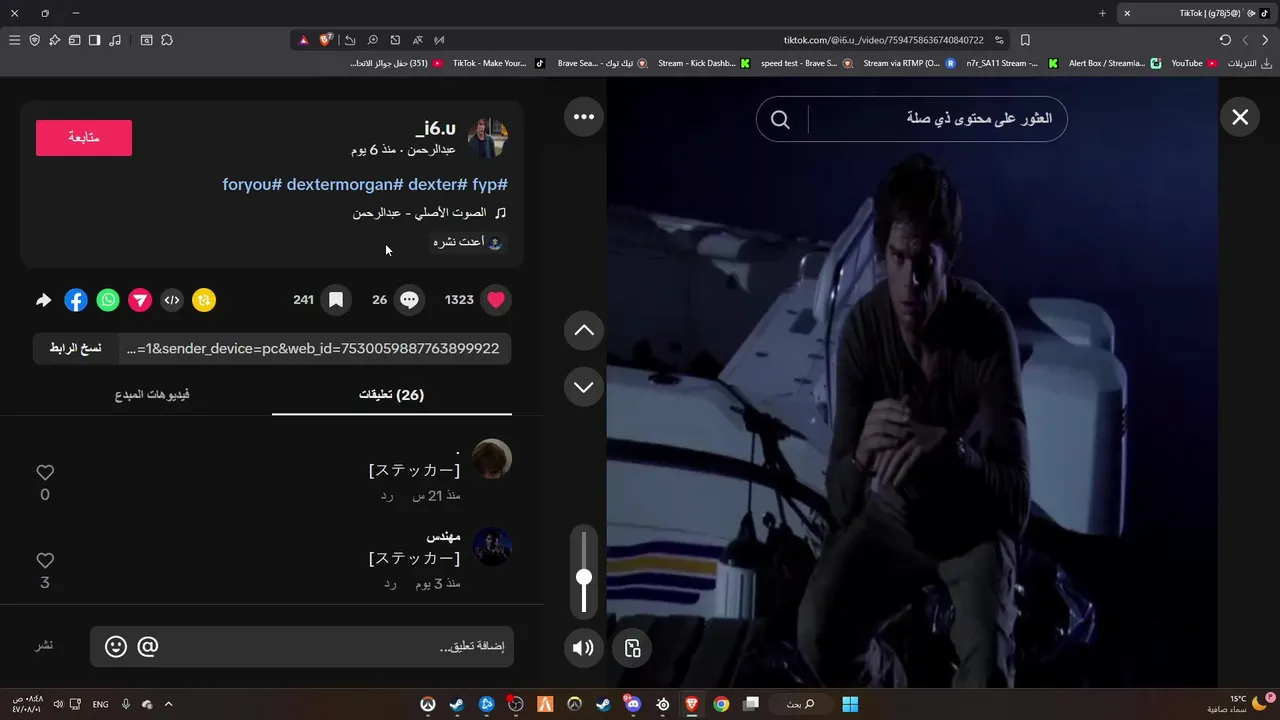Like the first comment posted 21 hours ago
The height and width of the screenshot is (720, 1280).
click(x=45, y=473)
